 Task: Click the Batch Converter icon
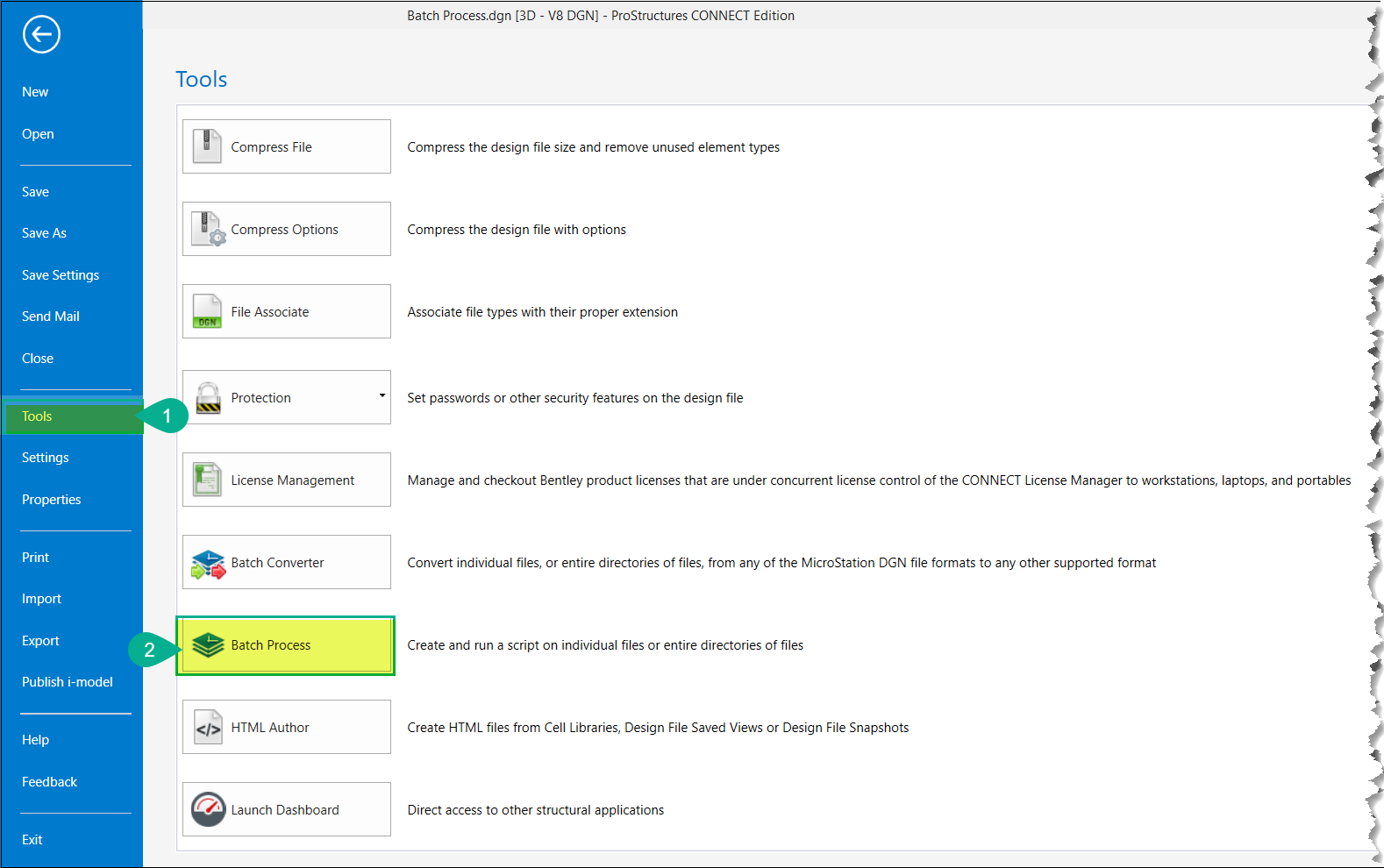208,564
